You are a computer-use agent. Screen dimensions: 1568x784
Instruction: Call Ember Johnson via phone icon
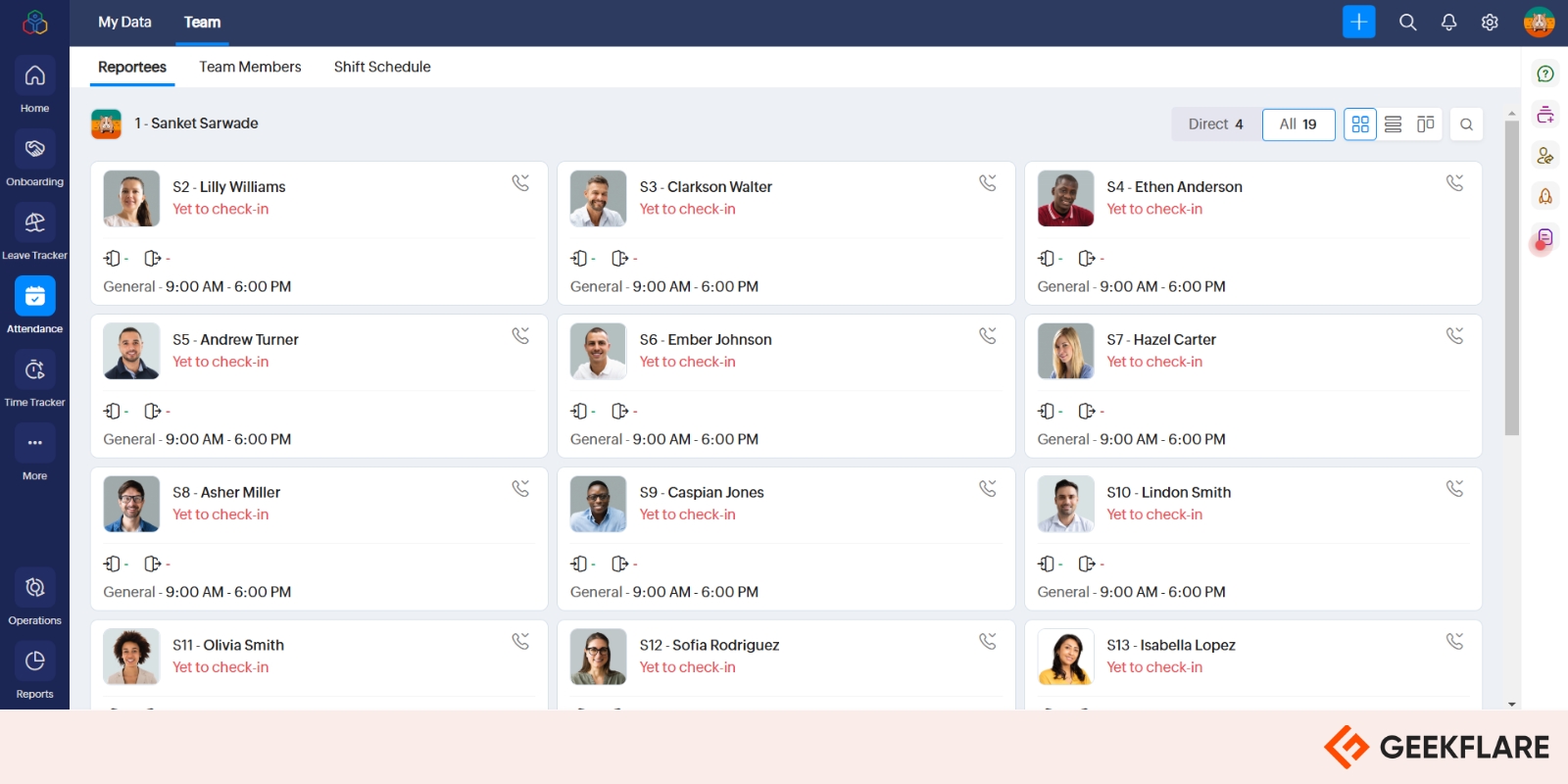pyautogui.click(x=988, y=336)
